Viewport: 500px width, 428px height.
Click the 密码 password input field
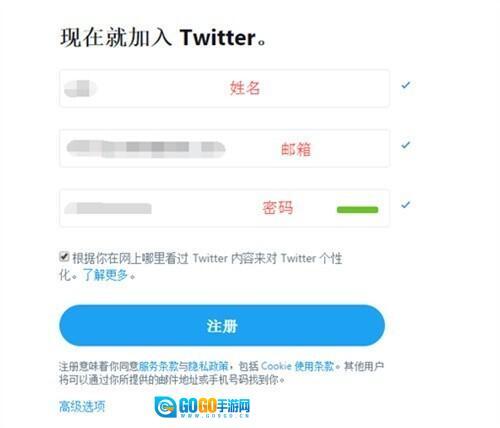(224, 208)
